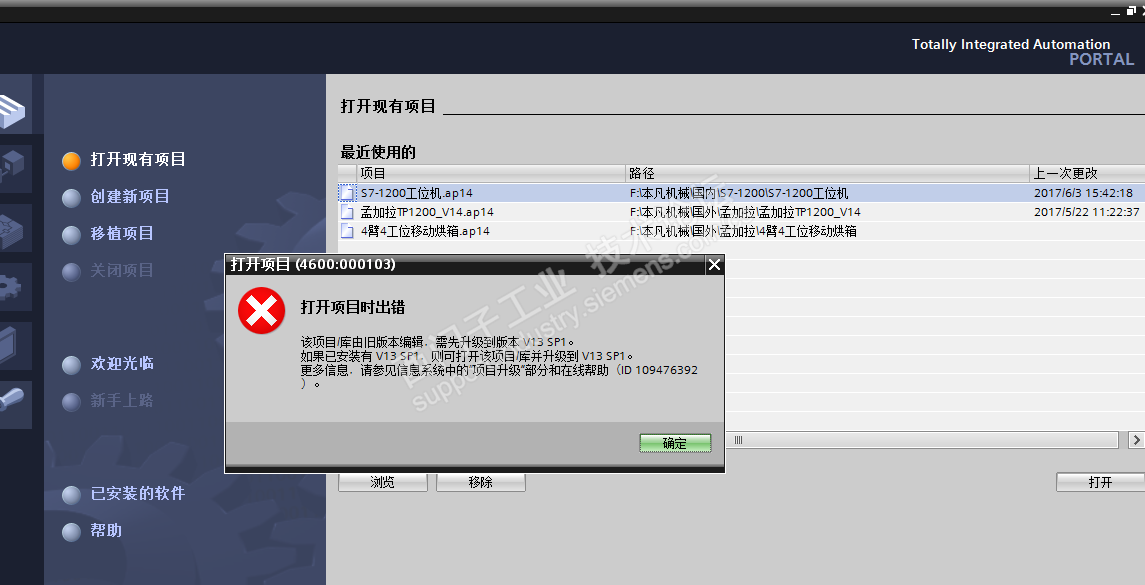The image size is (1145, 585).
Task: Open the 欢迎光临 welcome tour
Action: (122, 363)
